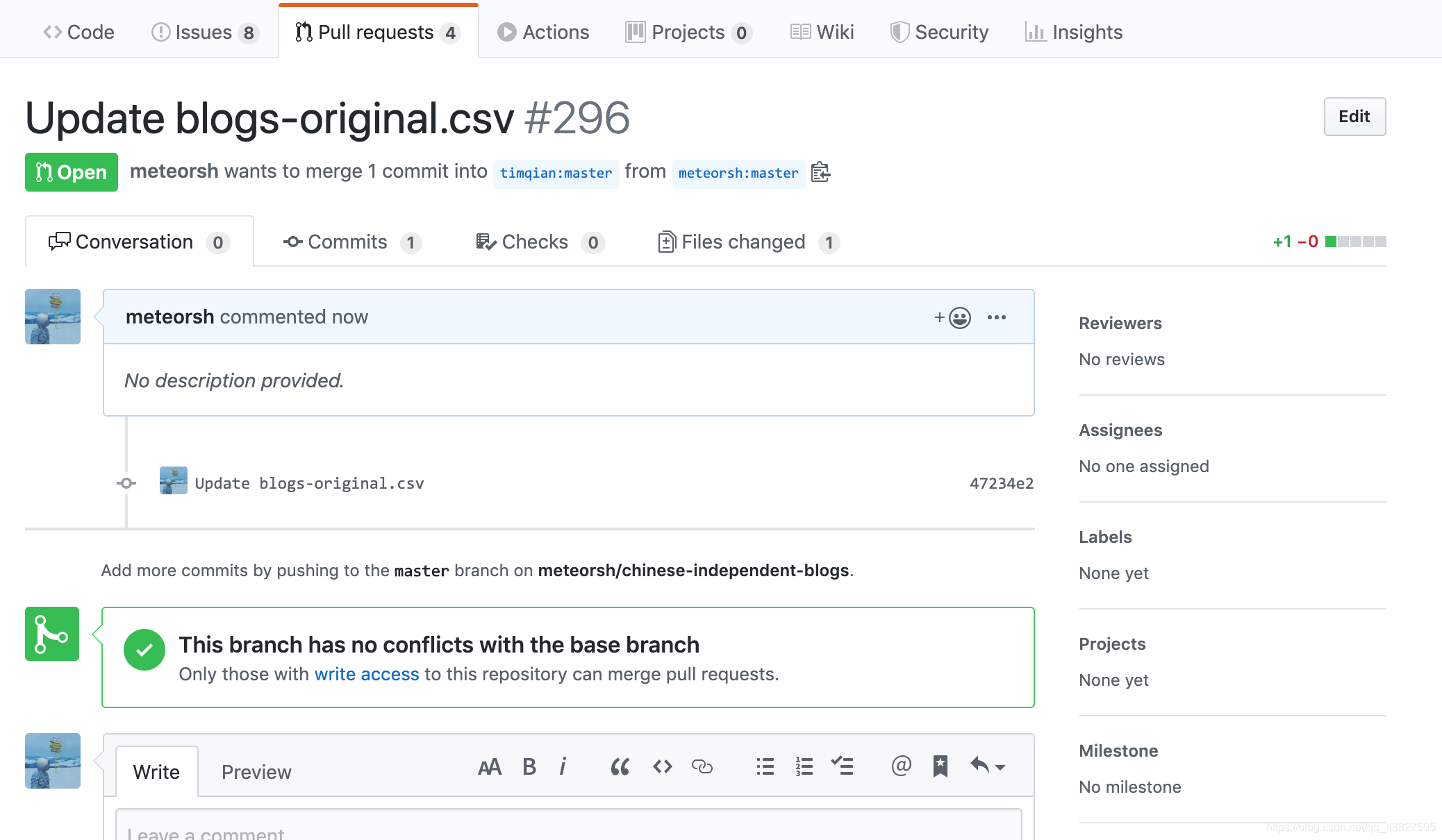This screenshot has width=1442, height=840.
Task: Click the Labels sidebar heading
Action: (1105, 537)
